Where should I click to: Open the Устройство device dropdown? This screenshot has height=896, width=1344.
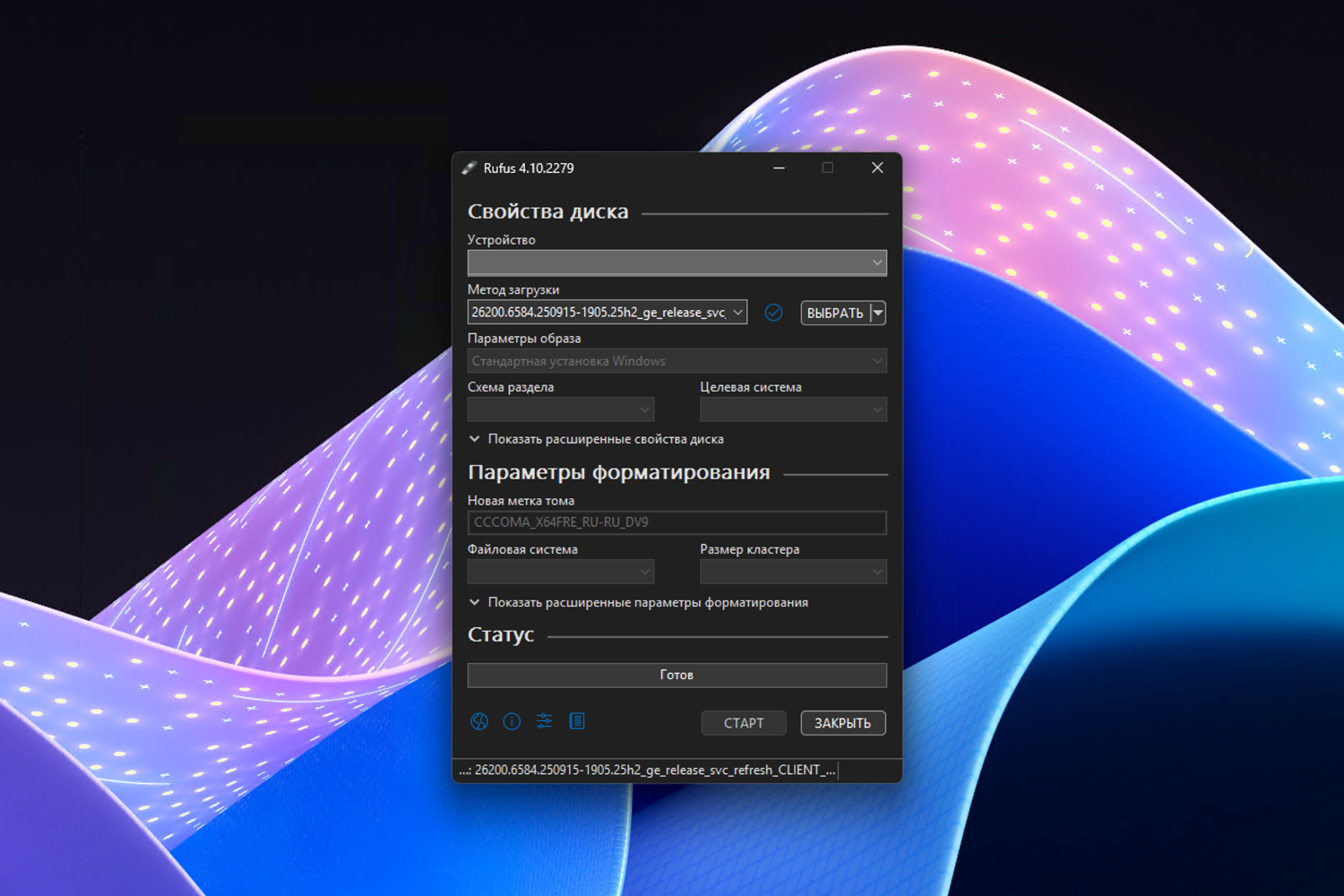[677, 263]
